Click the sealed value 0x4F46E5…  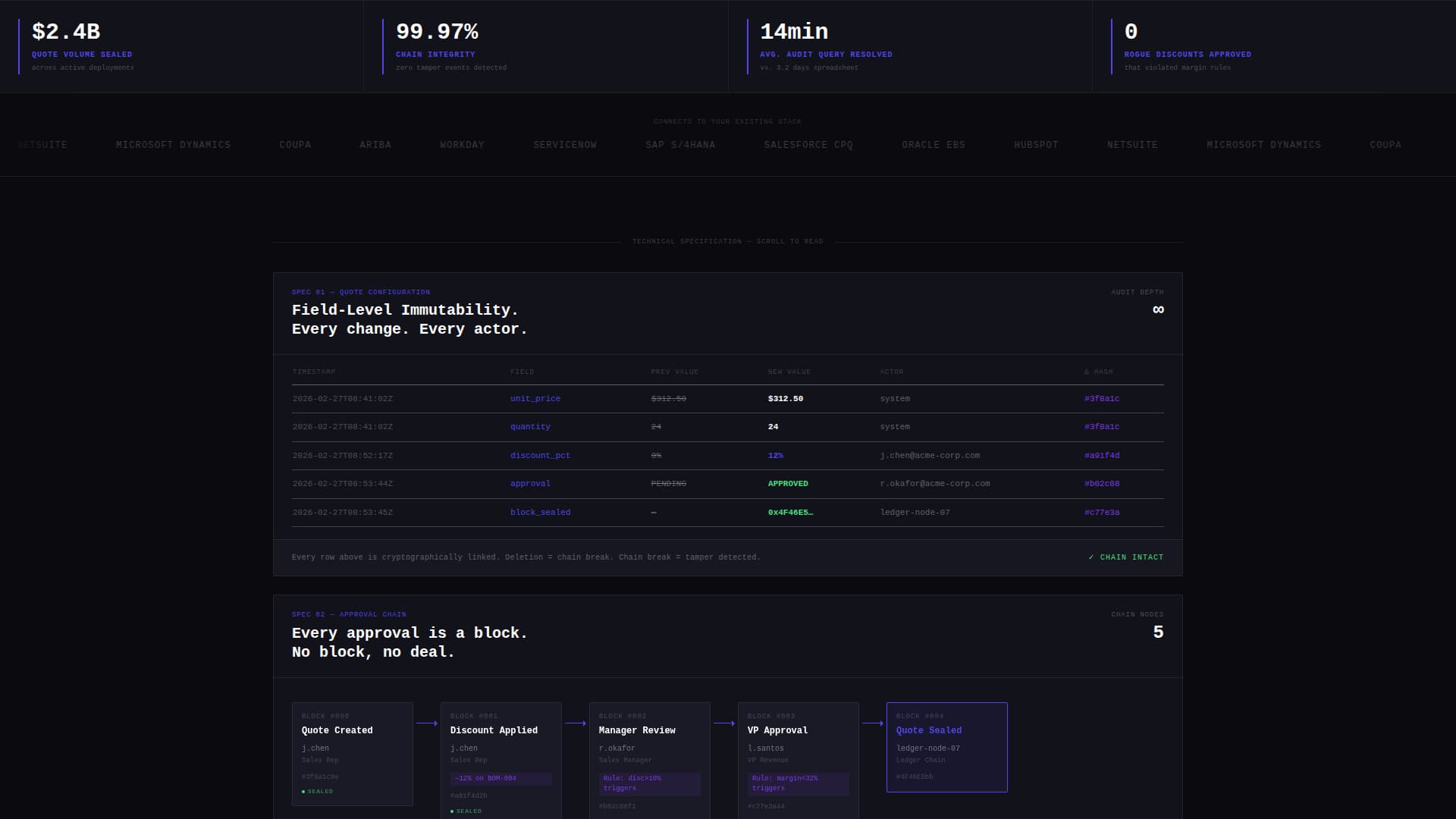click(790, 513)
